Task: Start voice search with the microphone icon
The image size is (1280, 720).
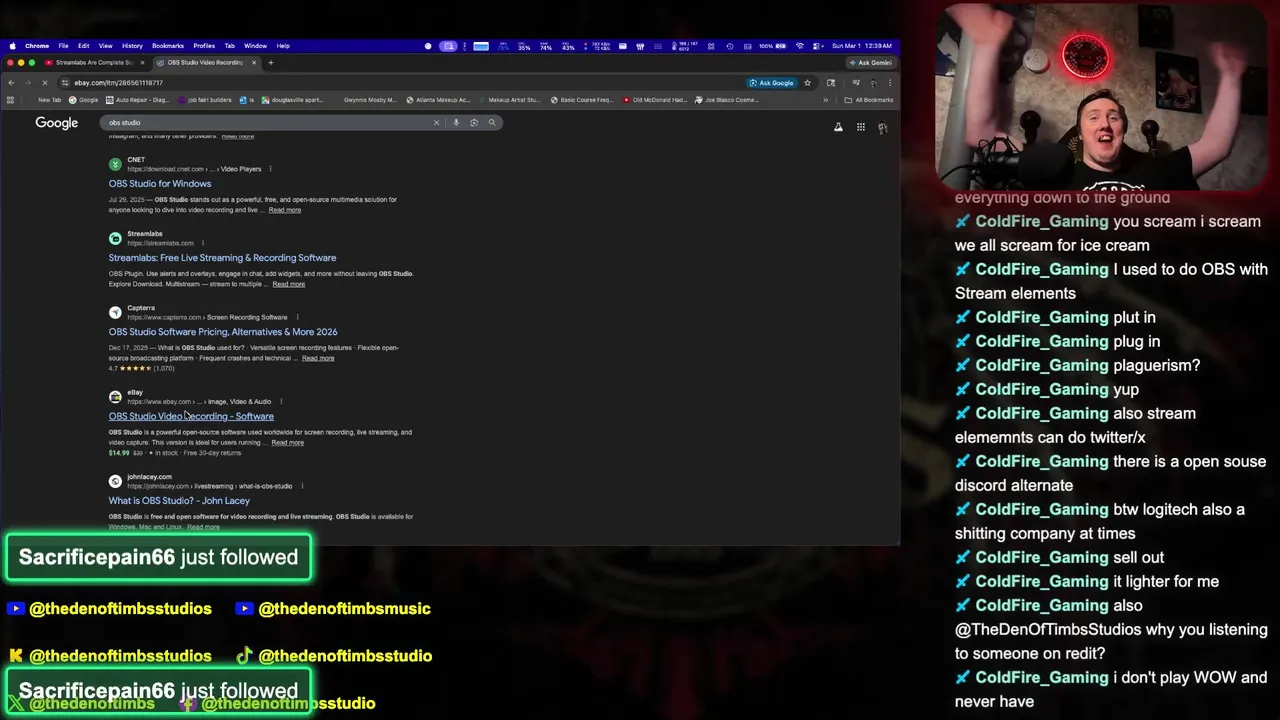Action: pos(456,123)
